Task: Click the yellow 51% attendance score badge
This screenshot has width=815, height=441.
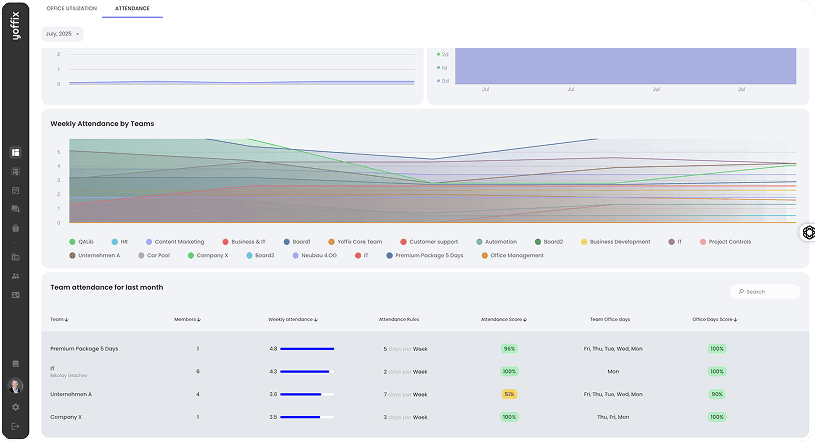Action: 509,395
